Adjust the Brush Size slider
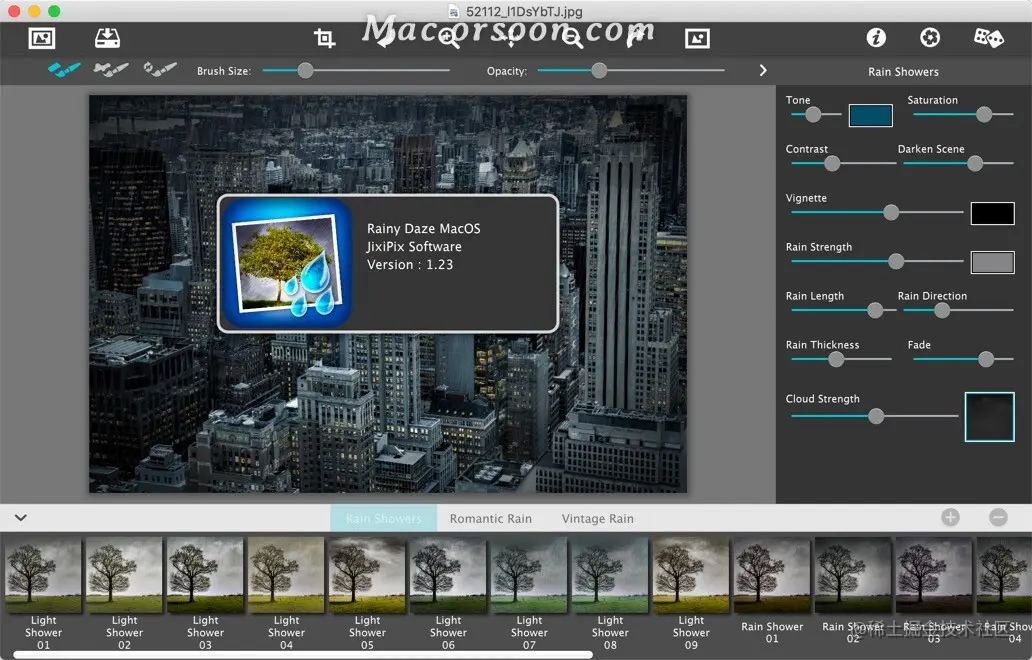Viewport: 1032px width, 660px height. (x=356, y=70)
